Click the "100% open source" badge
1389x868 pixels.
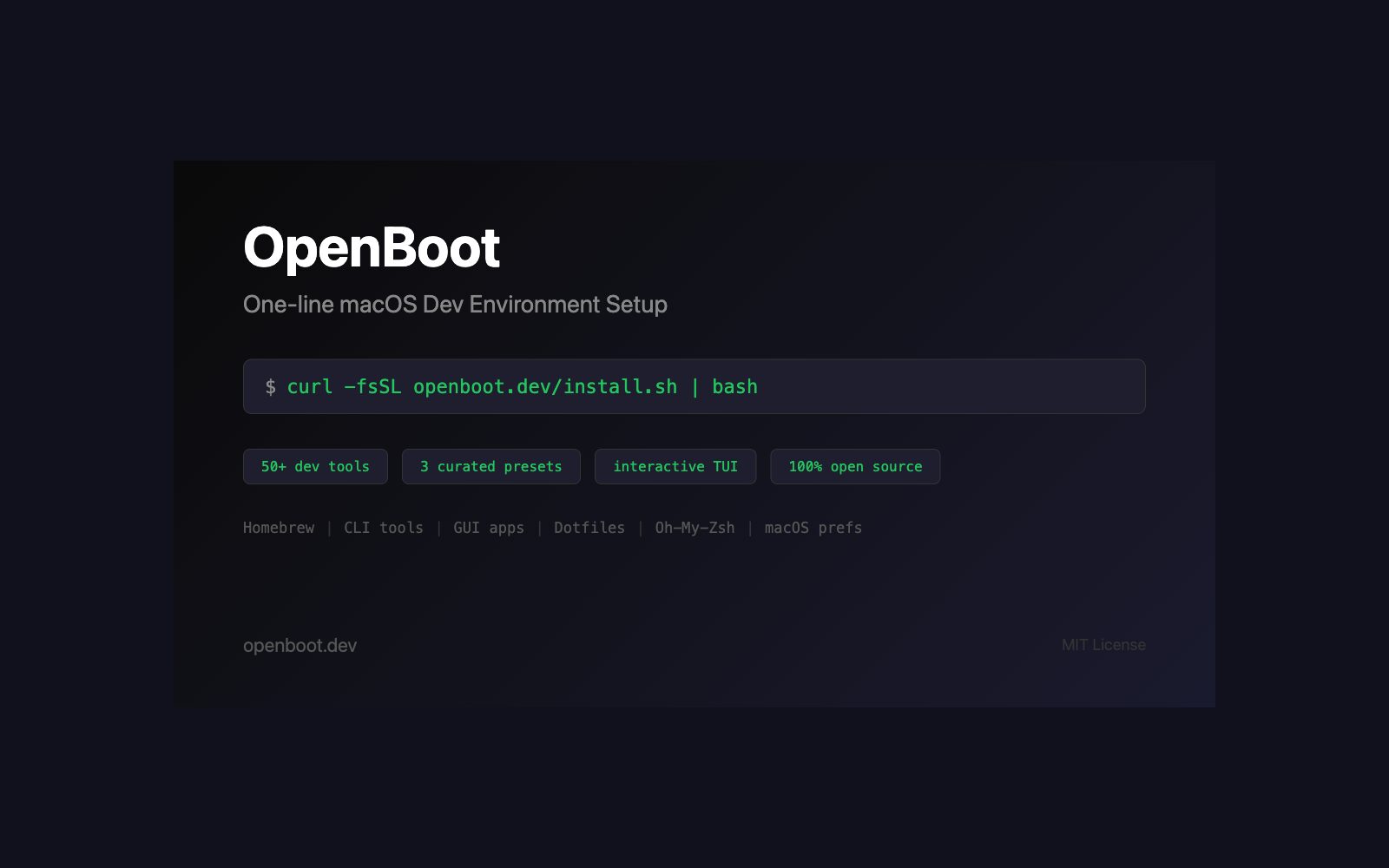(854, 466)
